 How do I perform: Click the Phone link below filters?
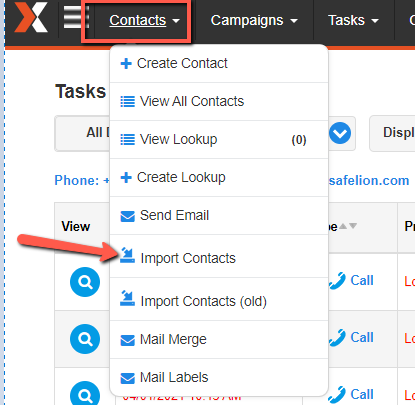82,180
